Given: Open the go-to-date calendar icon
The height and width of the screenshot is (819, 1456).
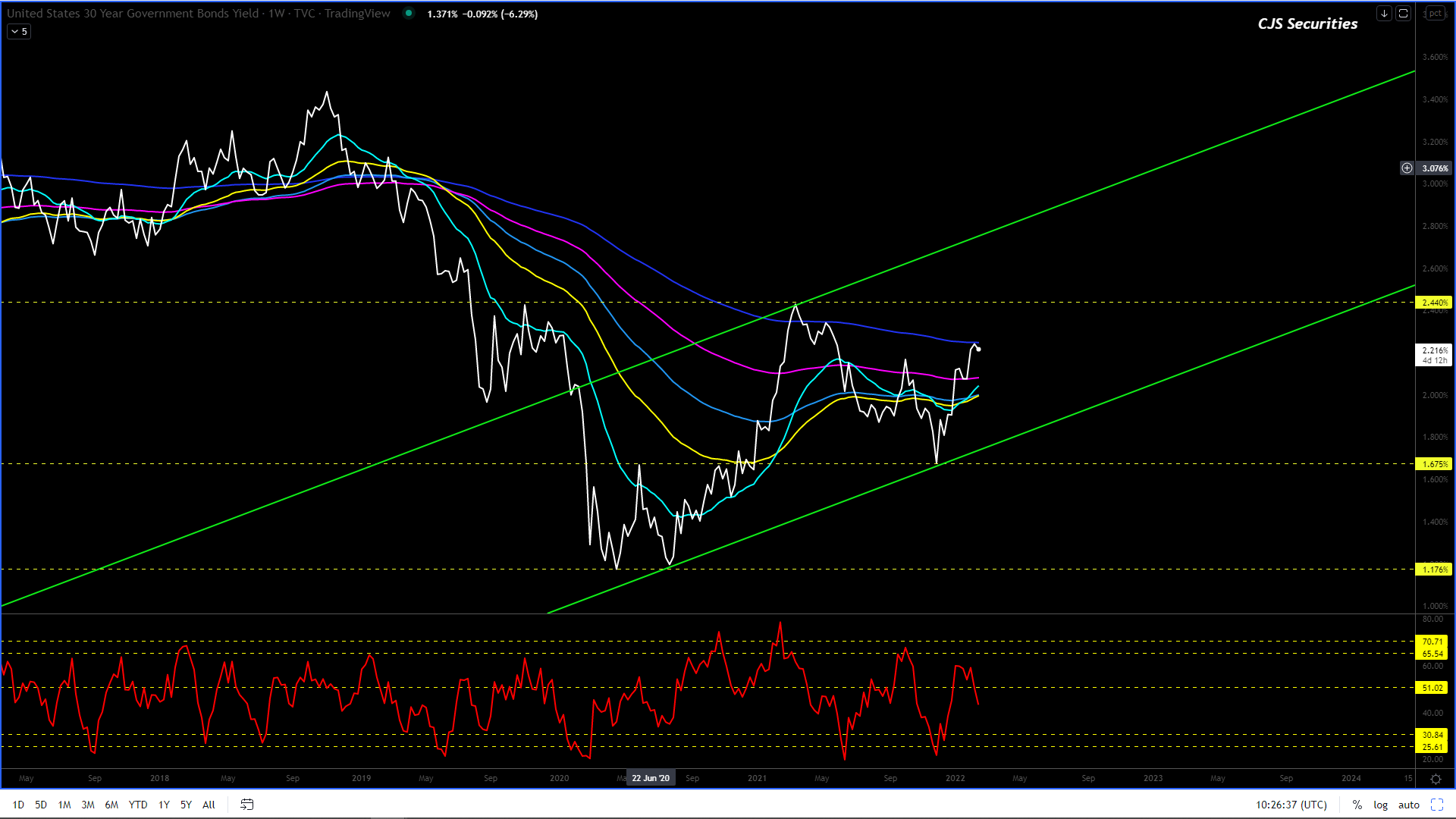Looking at the screenshot, I should 246,805.
